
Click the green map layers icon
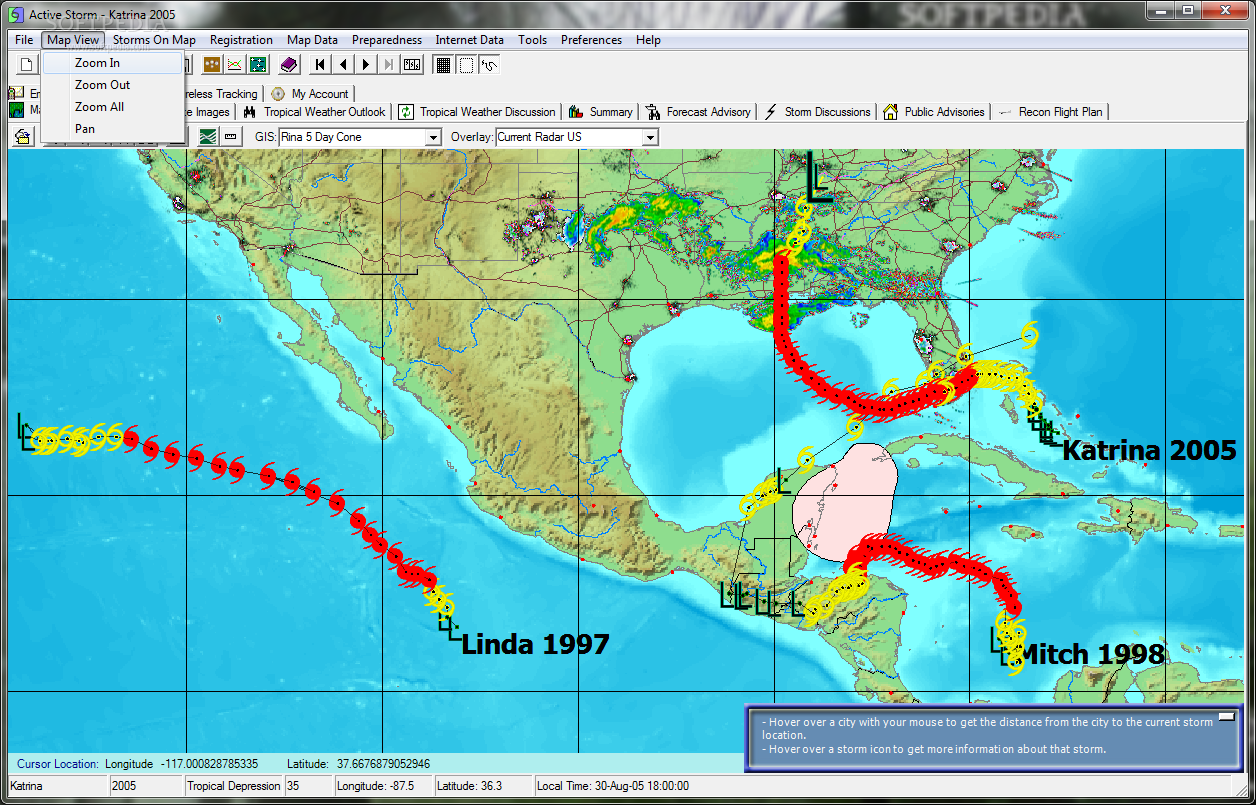click(x=208, y=137)
